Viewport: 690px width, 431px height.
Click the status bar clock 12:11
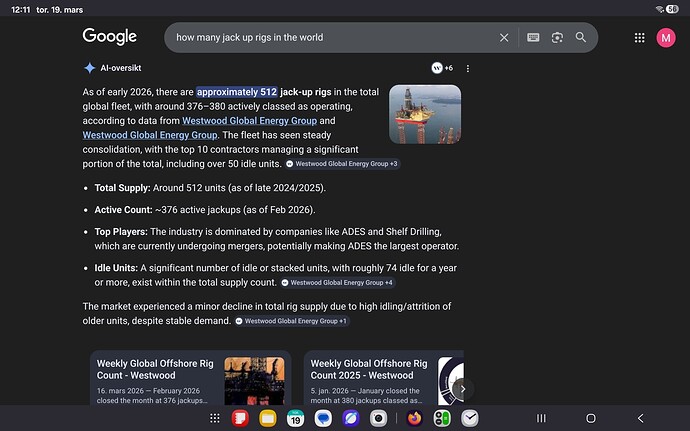21,10
